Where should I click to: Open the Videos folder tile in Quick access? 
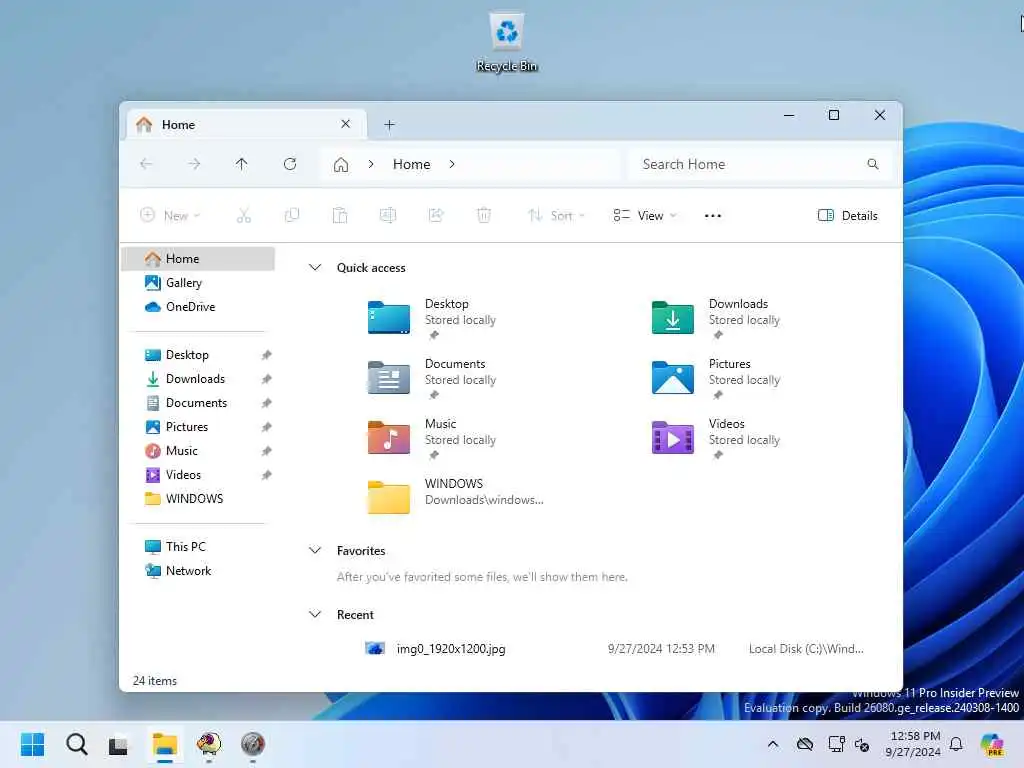tap(716, 439)
